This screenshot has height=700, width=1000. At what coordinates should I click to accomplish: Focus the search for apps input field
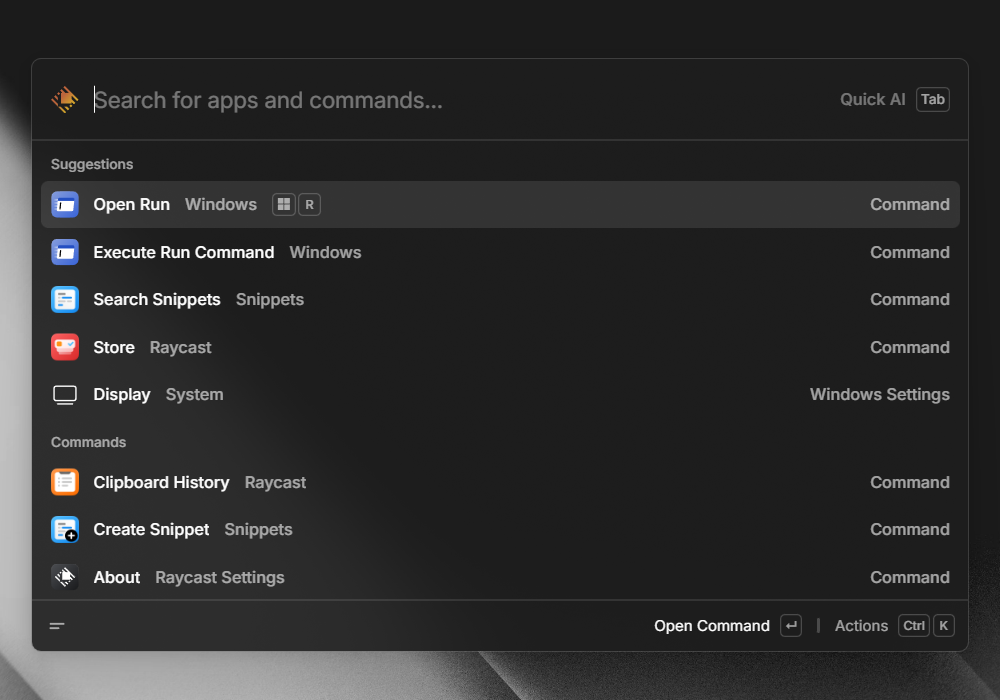click(400, 100)
